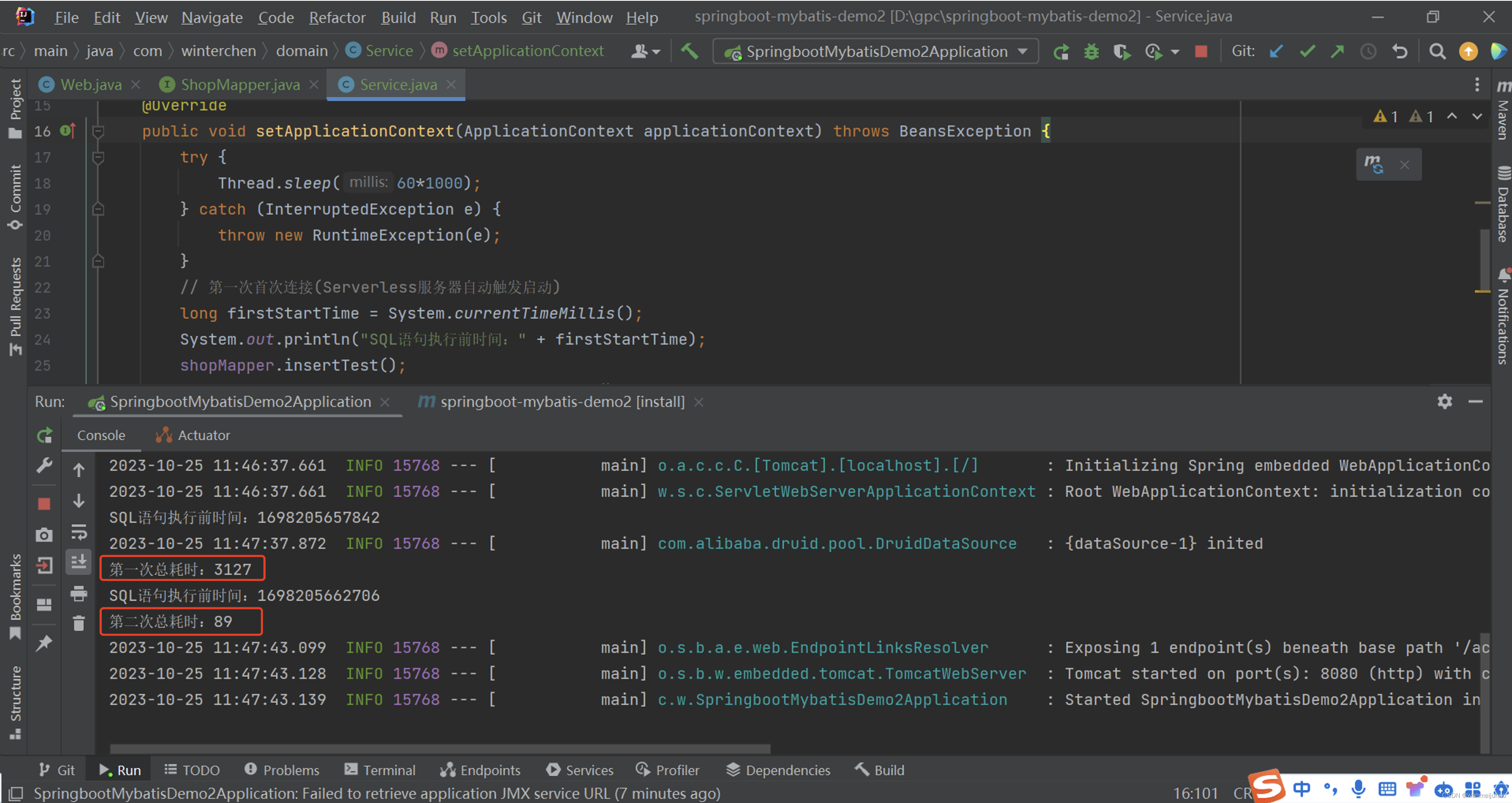The height and width of the screenshot is (803, 1512).
Task: Click the orange IDE update icon
Action: (1468, 52)
